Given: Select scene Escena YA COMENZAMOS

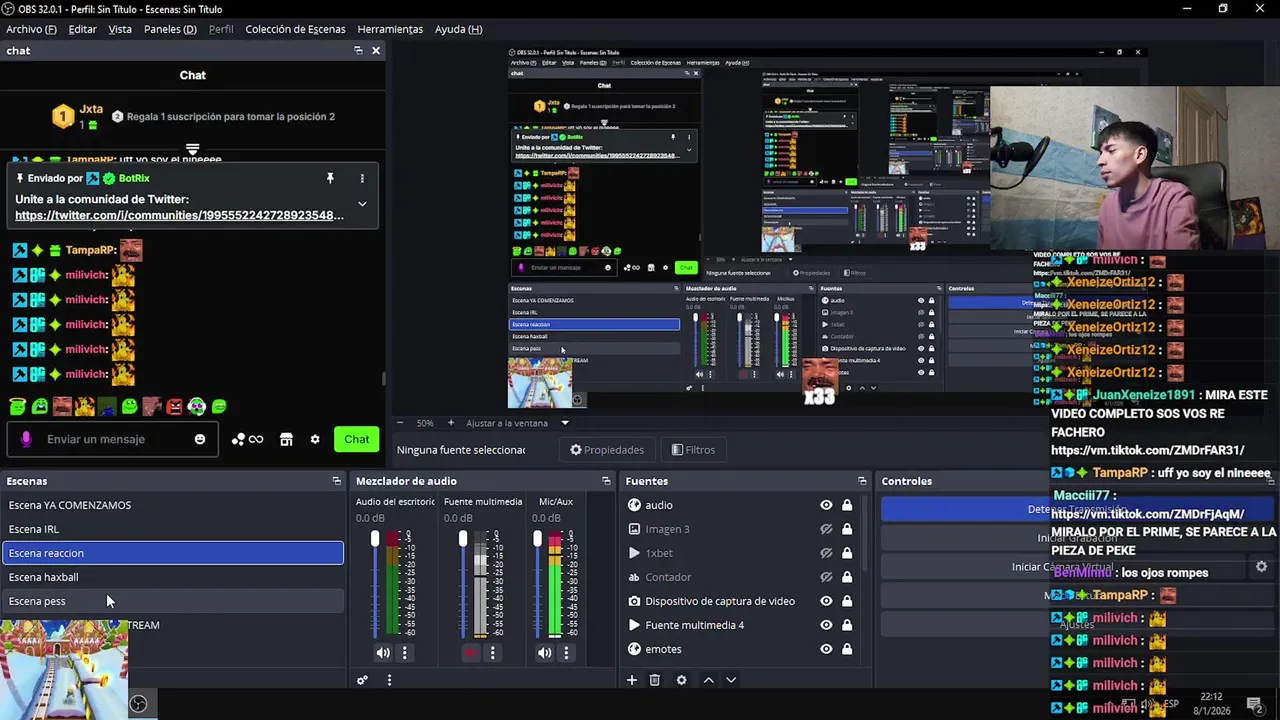Looking at the screenshot, I should (173, 505).
